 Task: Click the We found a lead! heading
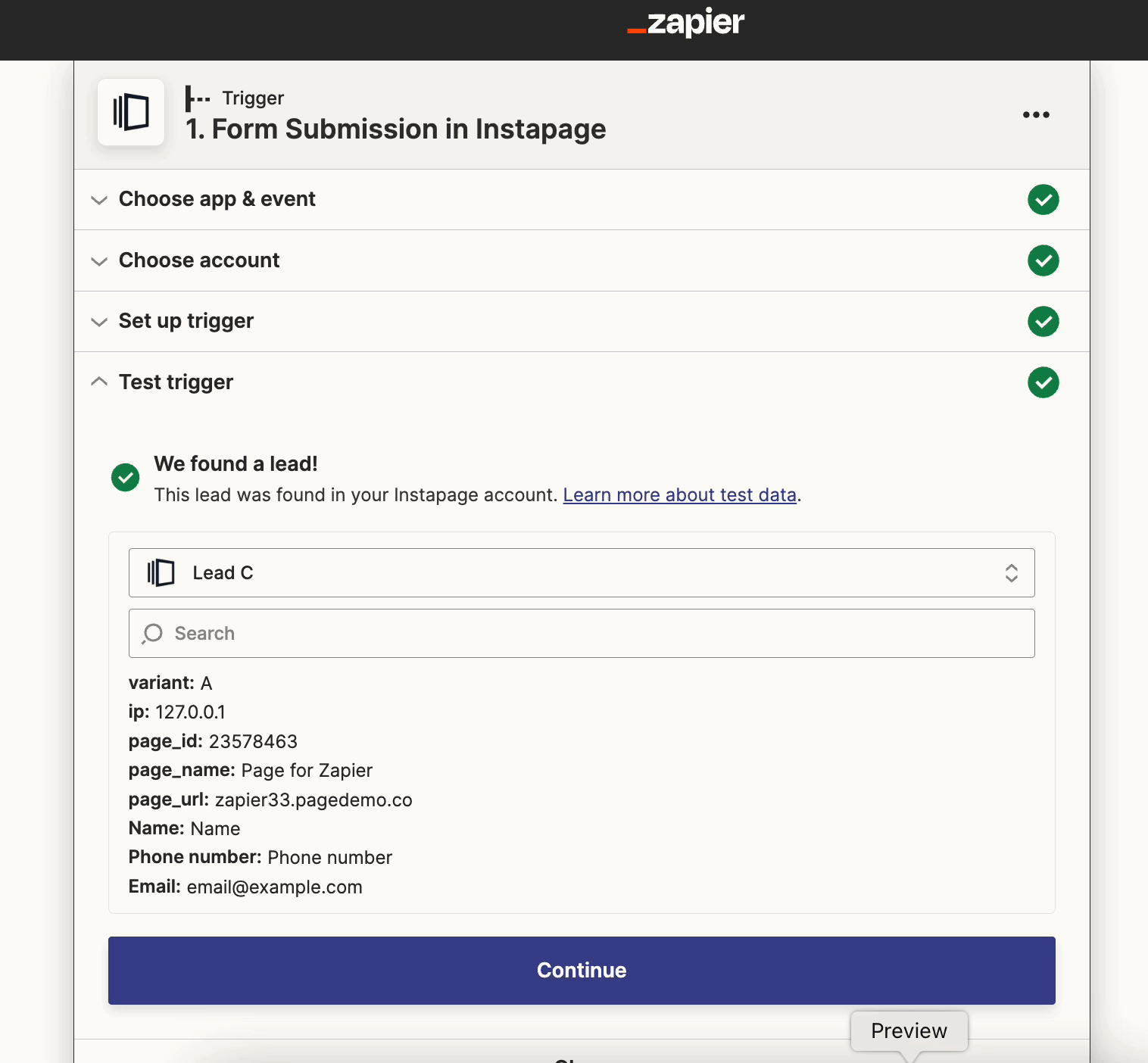[236, 464]
